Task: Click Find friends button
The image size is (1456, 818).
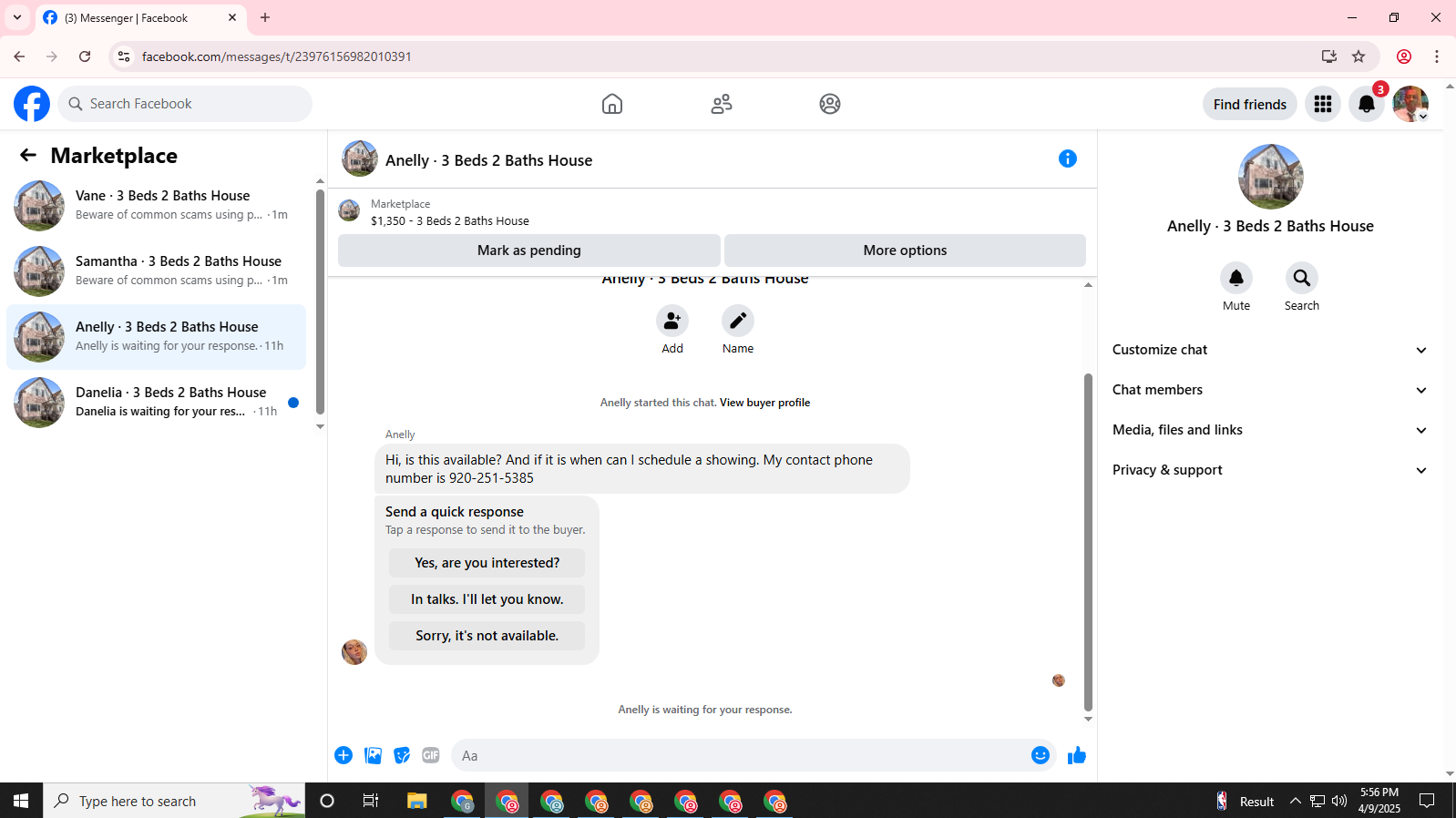Action: pyautogui.click(x=1250, y=104)
